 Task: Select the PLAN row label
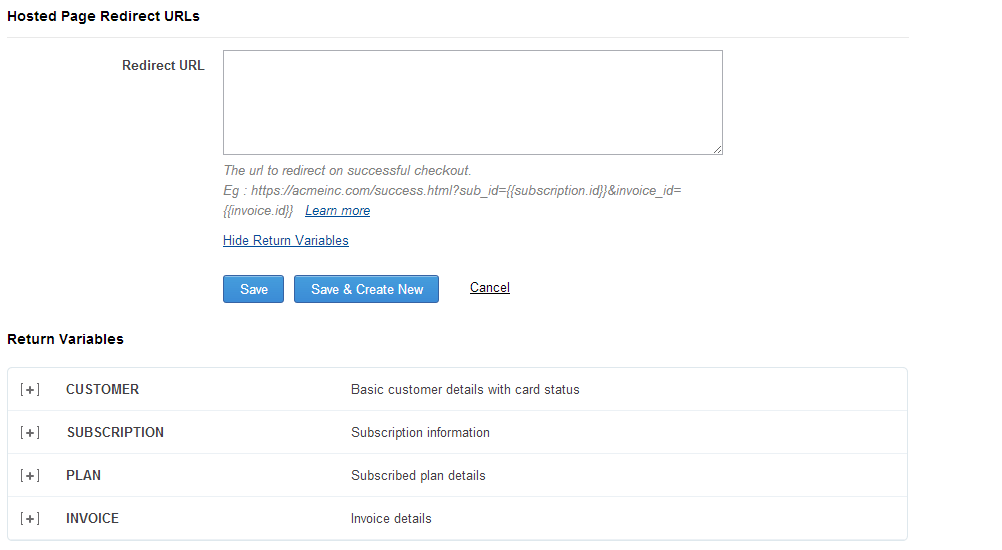coord(83,476)
